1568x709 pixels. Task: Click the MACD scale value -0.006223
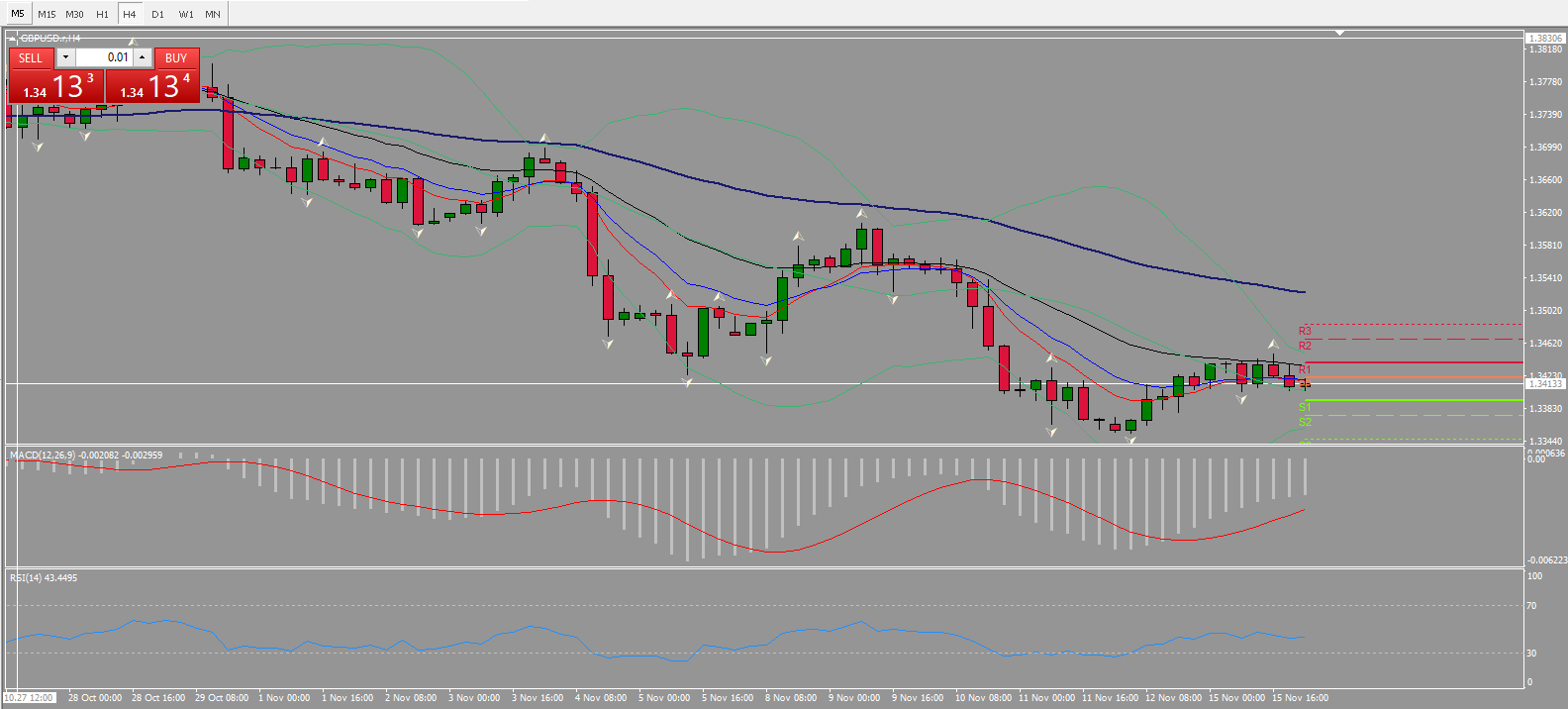pyautogui.click(x=1547, y=560)
